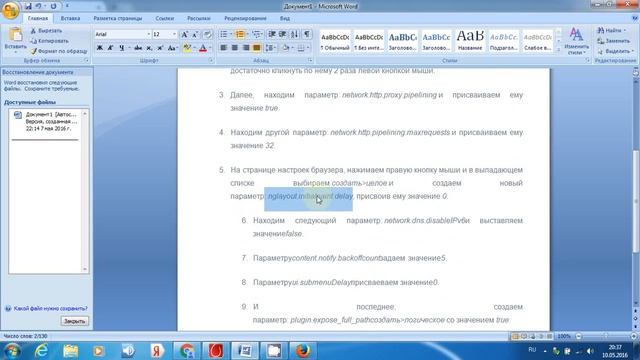Click the Shrink Font icon
This screenshot has height=360, width=640.
click(x=196, y=34)
